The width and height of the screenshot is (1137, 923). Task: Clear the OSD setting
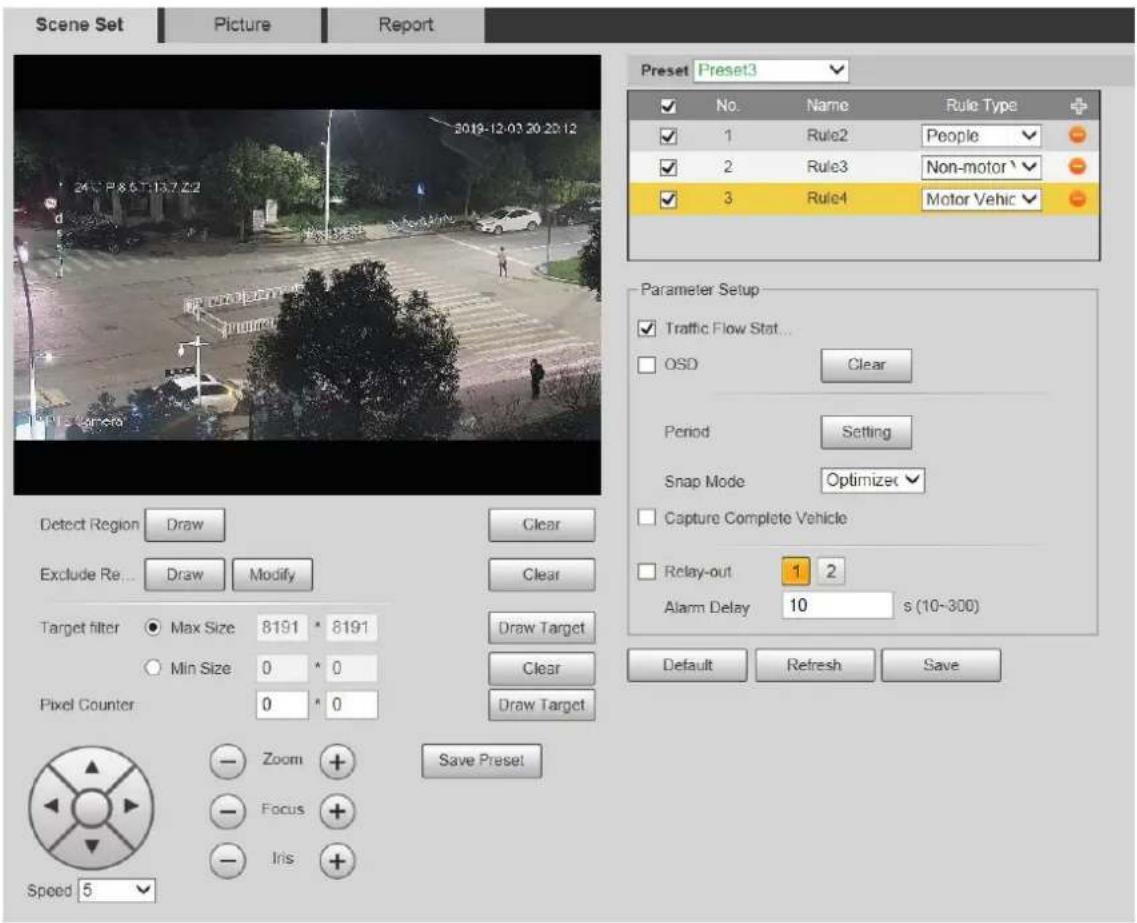point(867,365)
